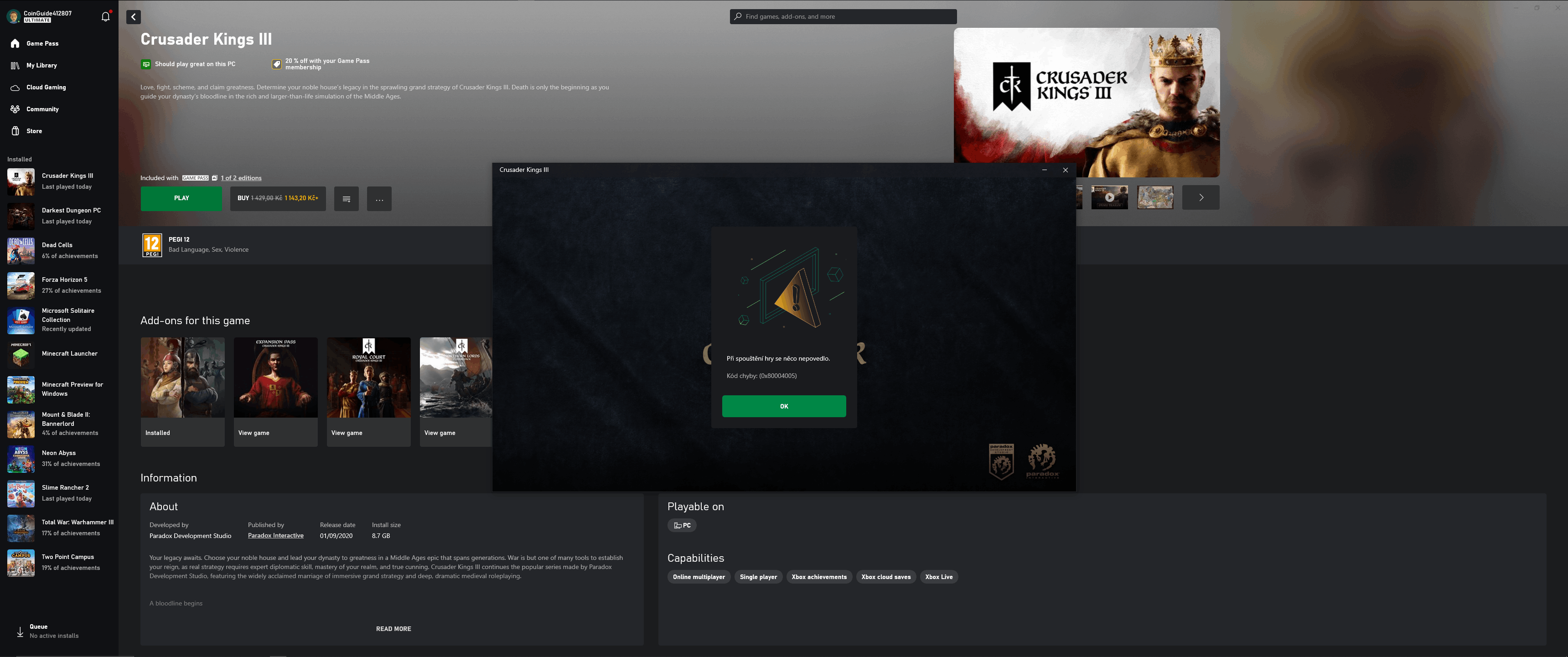The height and width of the screenshot is (657, 1568).
Task: Select Minecraft Launcher entry
Action: point(59,354)
